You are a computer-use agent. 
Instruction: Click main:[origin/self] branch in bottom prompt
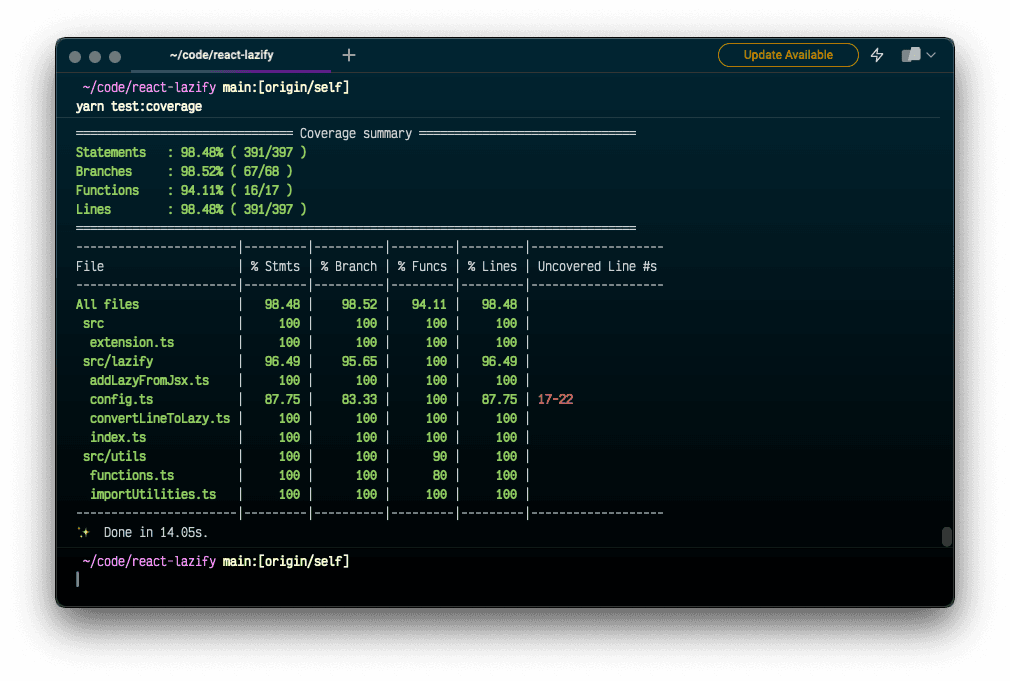coord(286,561)
